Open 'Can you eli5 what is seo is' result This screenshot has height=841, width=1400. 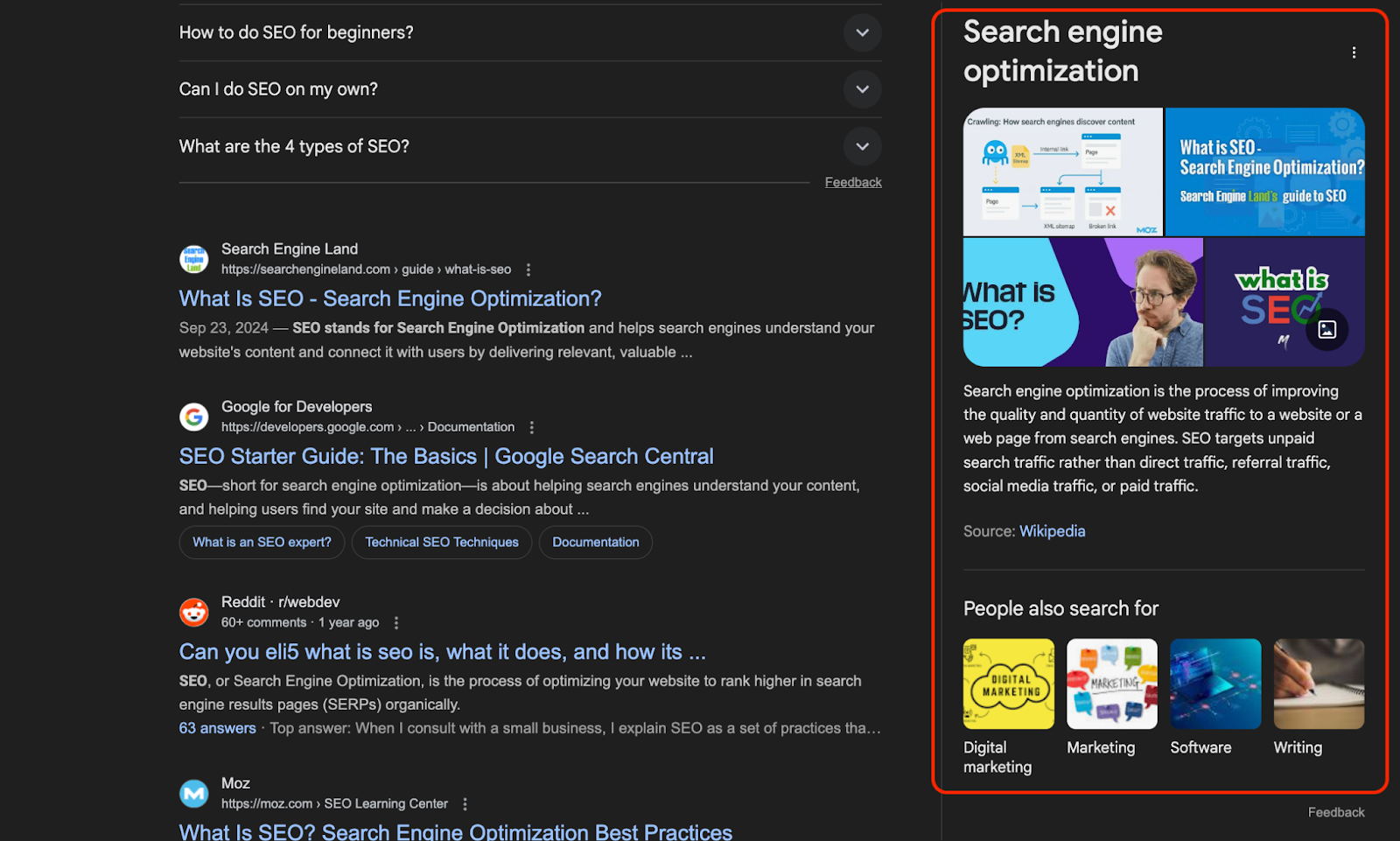pos(443,652)
